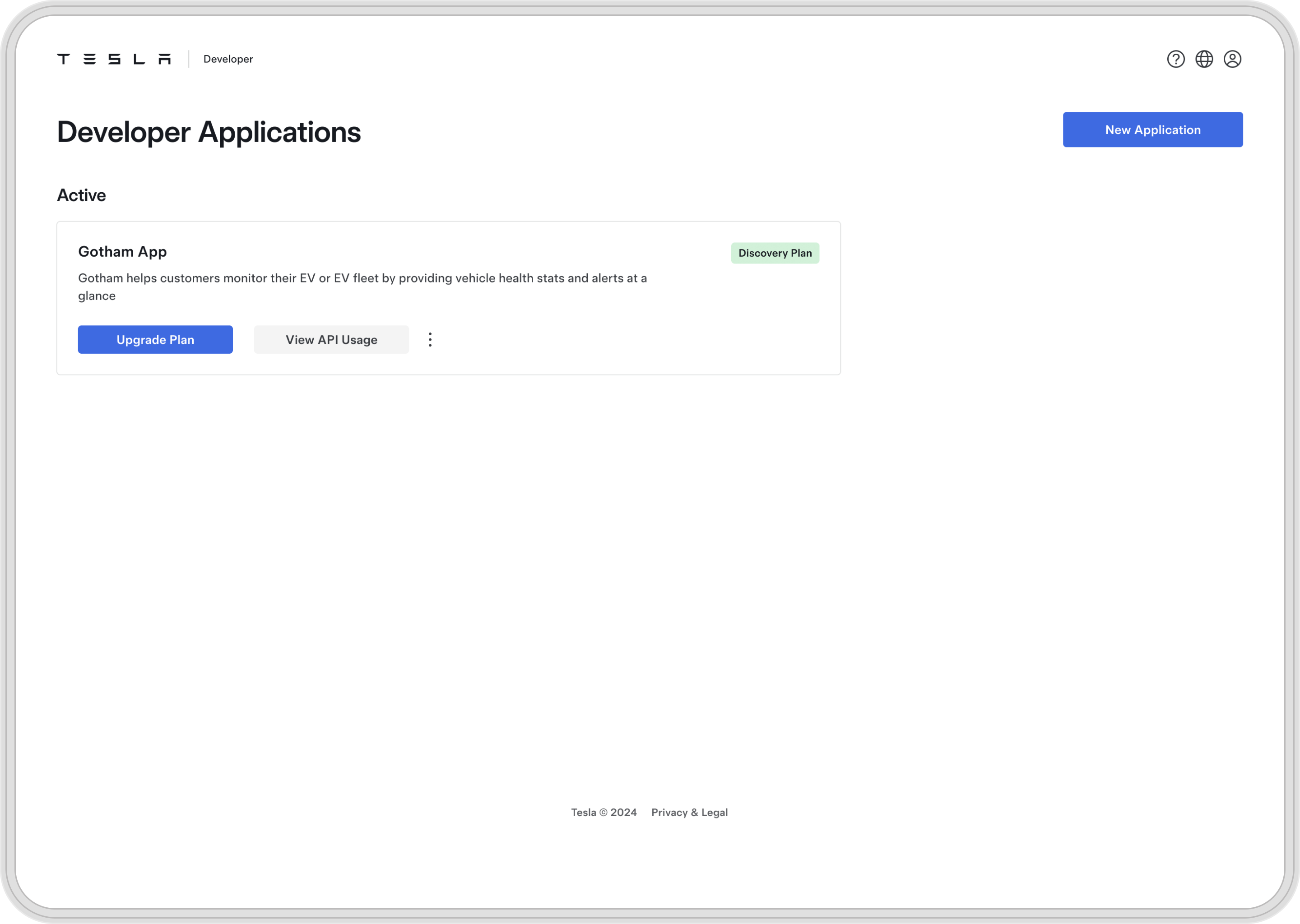Open the help question mark icon
Viewport: 1300px width, 924px height.
click(x=1175, y=59)
